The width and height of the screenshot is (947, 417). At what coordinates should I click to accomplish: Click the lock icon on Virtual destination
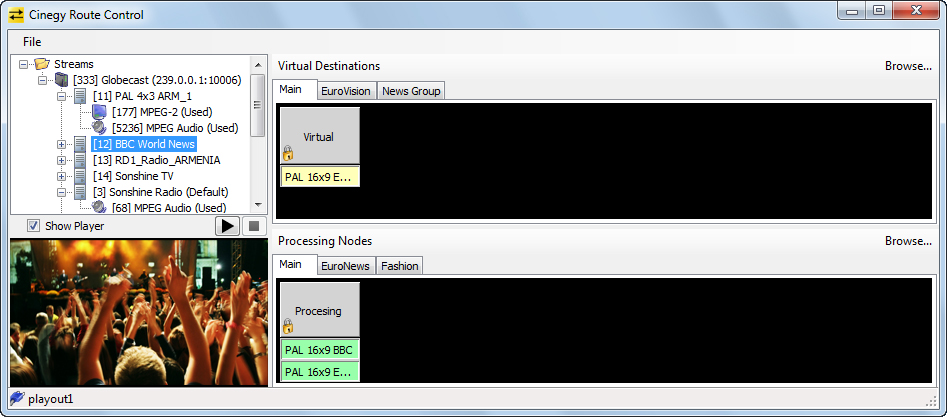point(288,154)
